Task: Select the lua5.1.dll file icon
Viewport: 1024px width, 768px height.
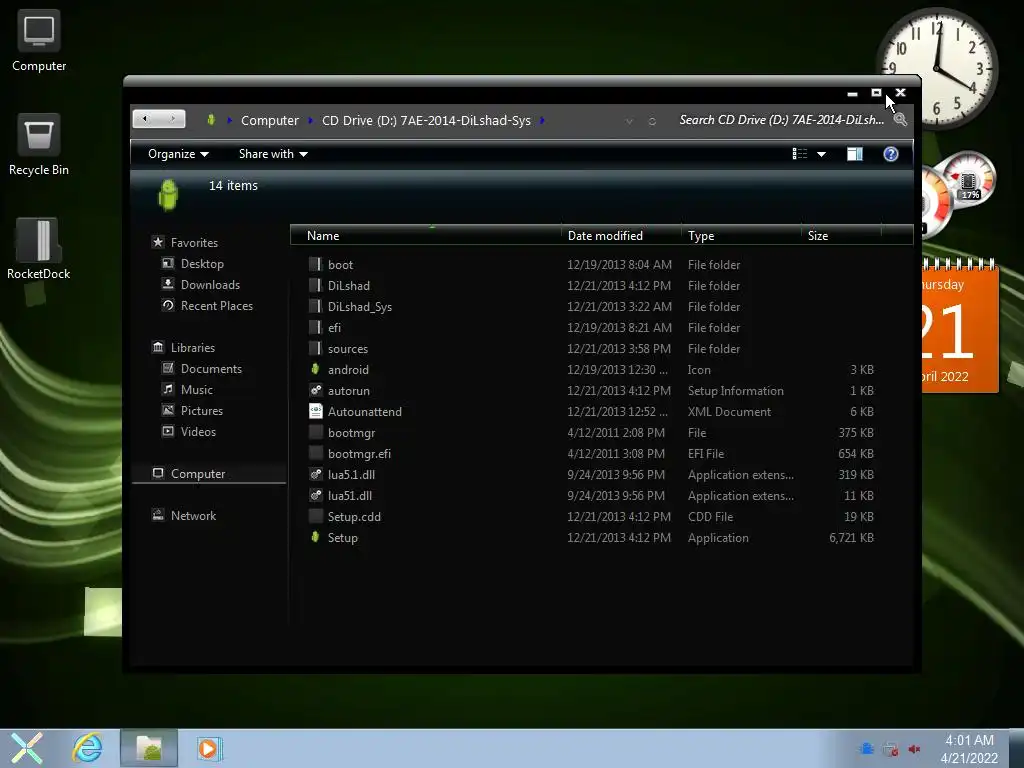Action: click(315, 475)
